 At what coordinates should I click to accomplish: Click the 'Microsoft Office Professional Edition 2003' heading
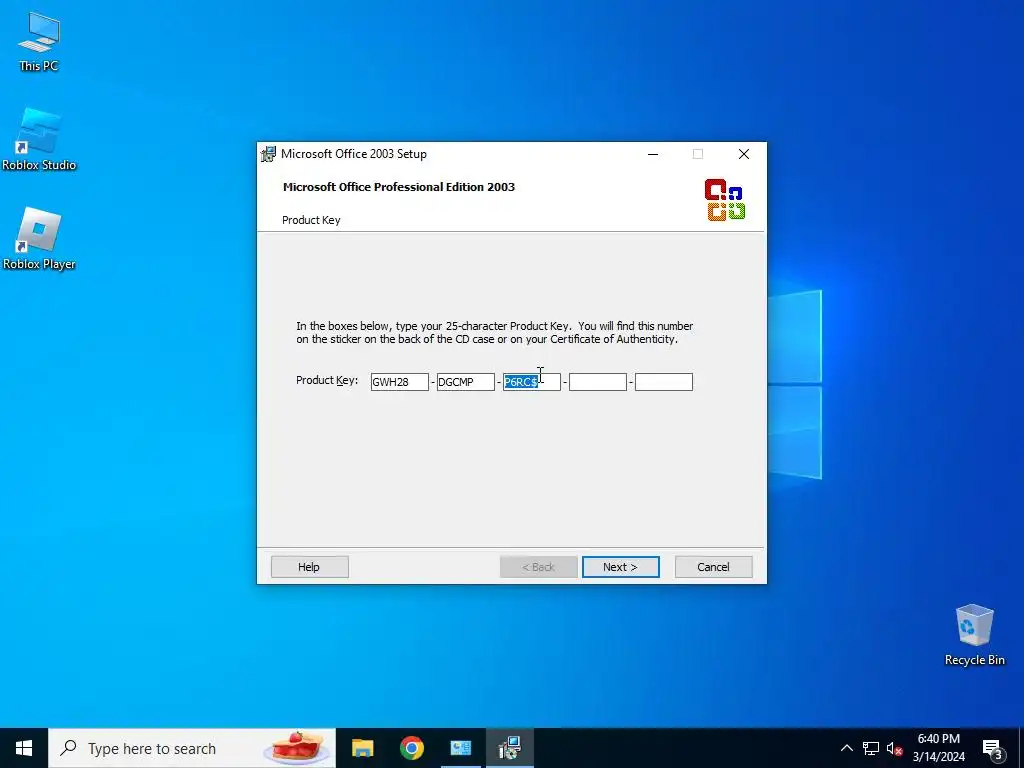click(399, 187)
